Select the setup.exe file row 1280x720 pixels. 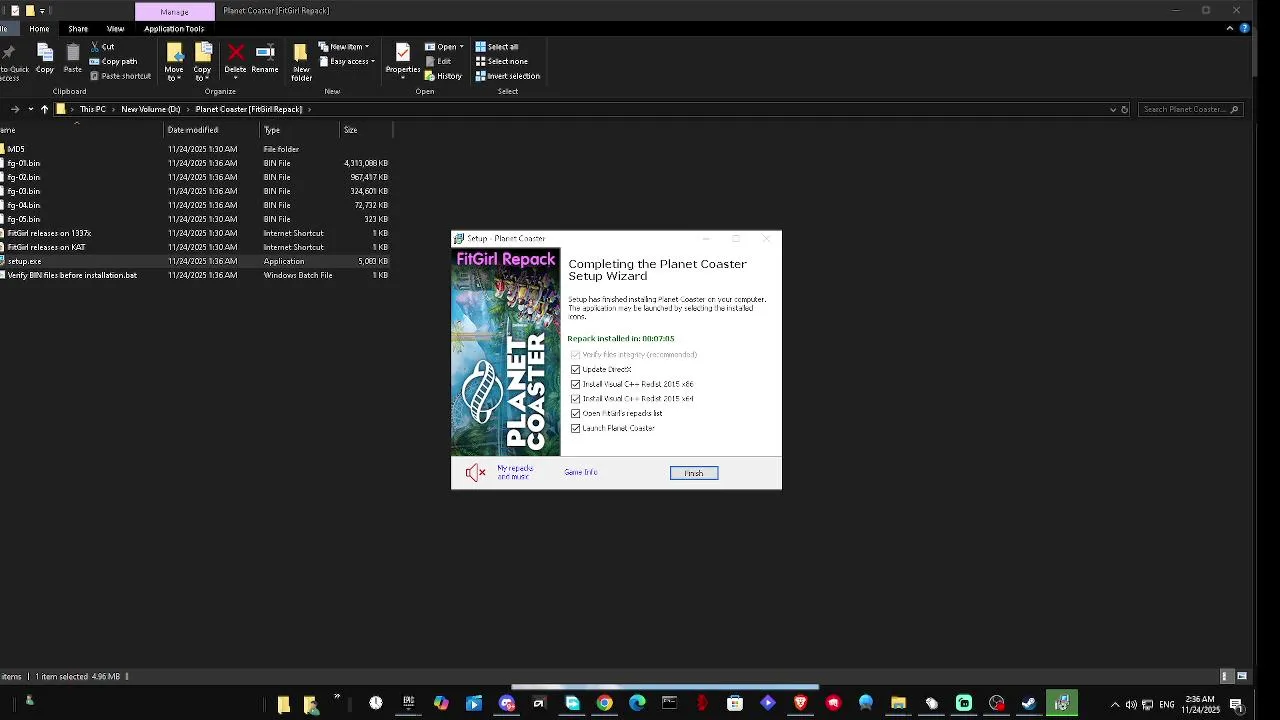pos(195,261)
